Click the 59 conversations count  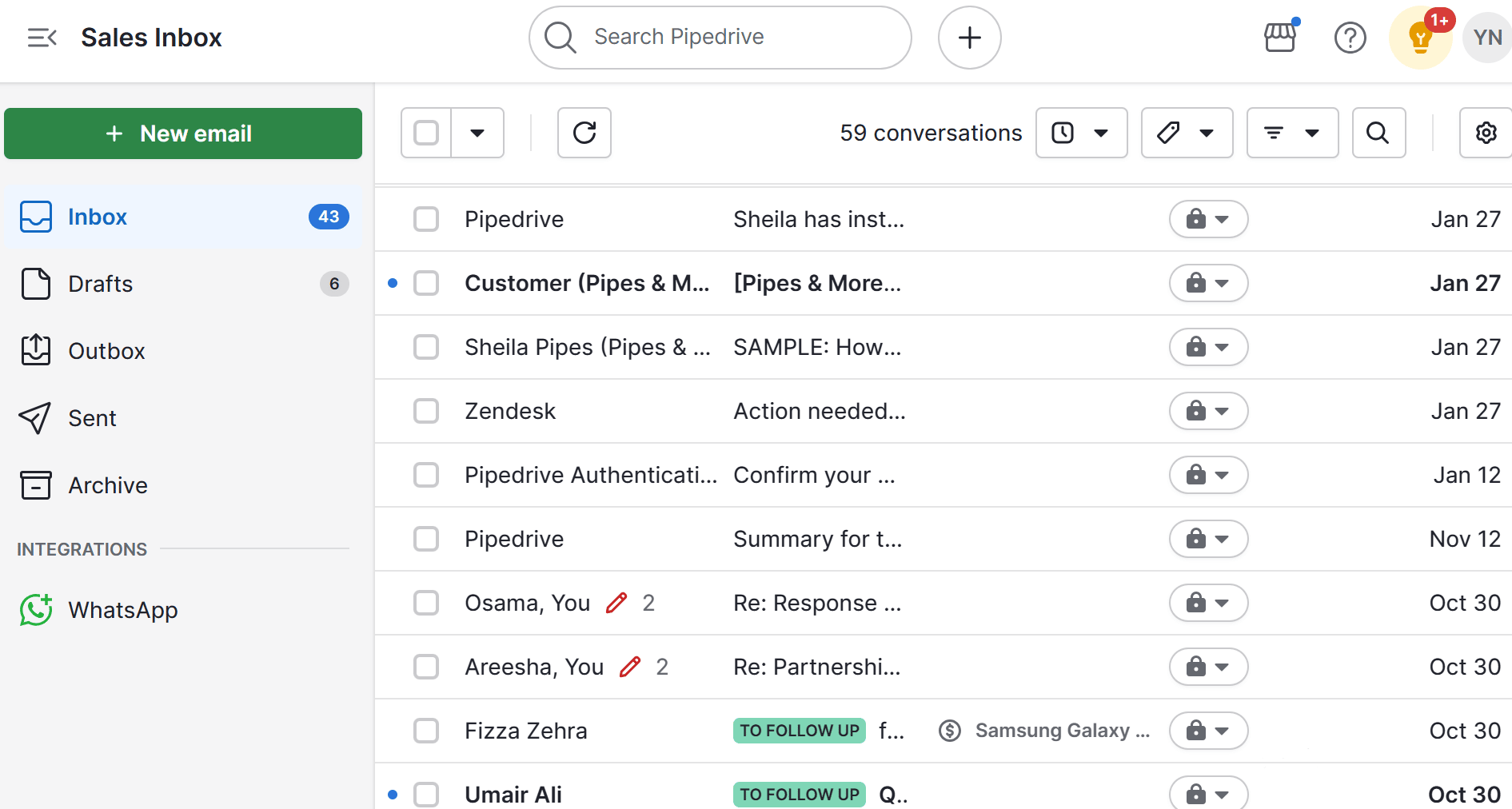point(931,133)
